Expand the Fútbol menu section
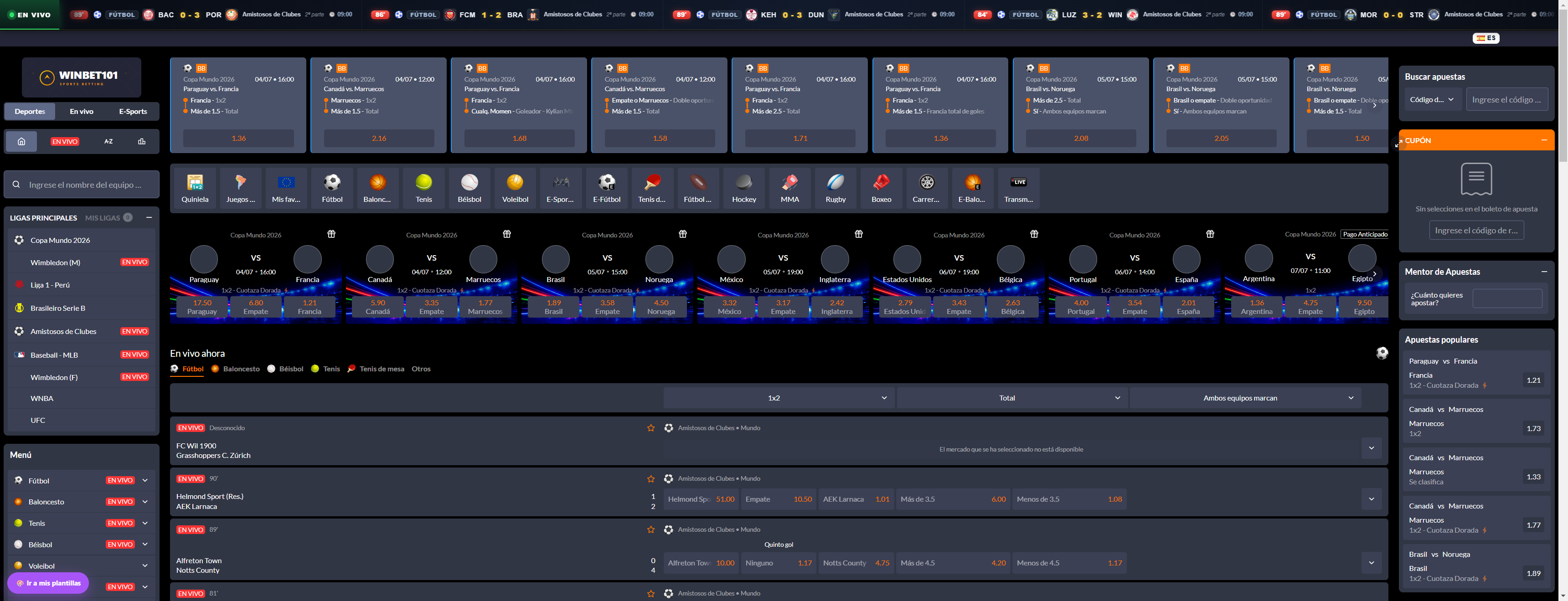 (145, 481)
